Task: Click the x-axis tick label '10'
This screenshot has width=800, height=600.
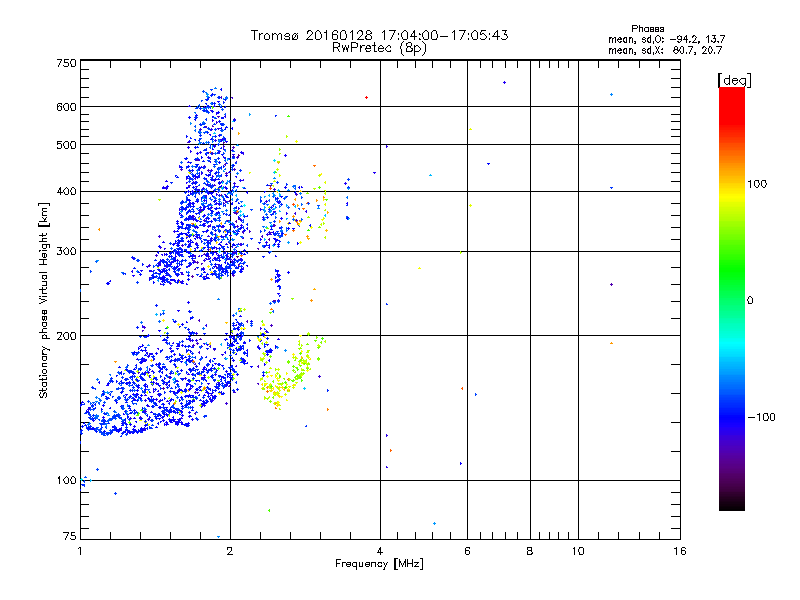Action: (x=578, y=551)
